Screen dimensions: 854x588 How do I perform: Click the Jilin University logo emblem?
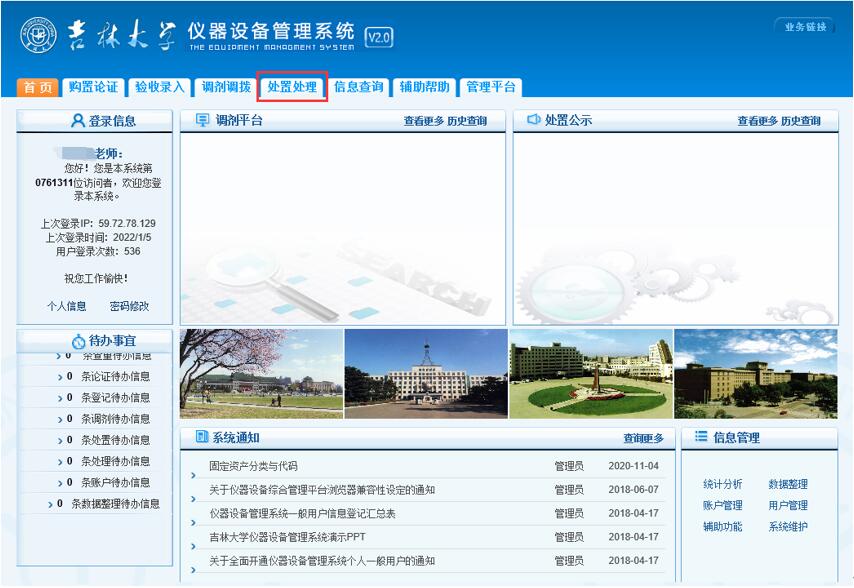click(37, 36)
